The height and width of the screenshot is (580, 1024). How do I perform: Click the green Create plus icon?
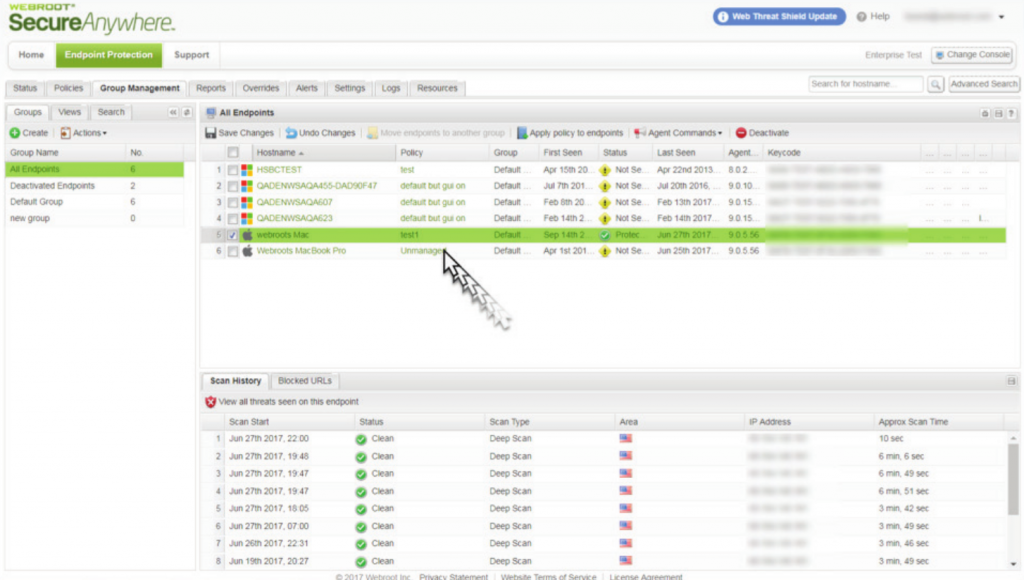coord(15,133)
